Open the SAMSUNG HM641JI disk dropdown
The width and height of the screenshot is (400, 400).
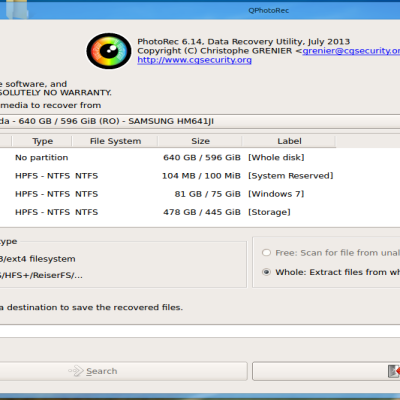coord(200,121)
